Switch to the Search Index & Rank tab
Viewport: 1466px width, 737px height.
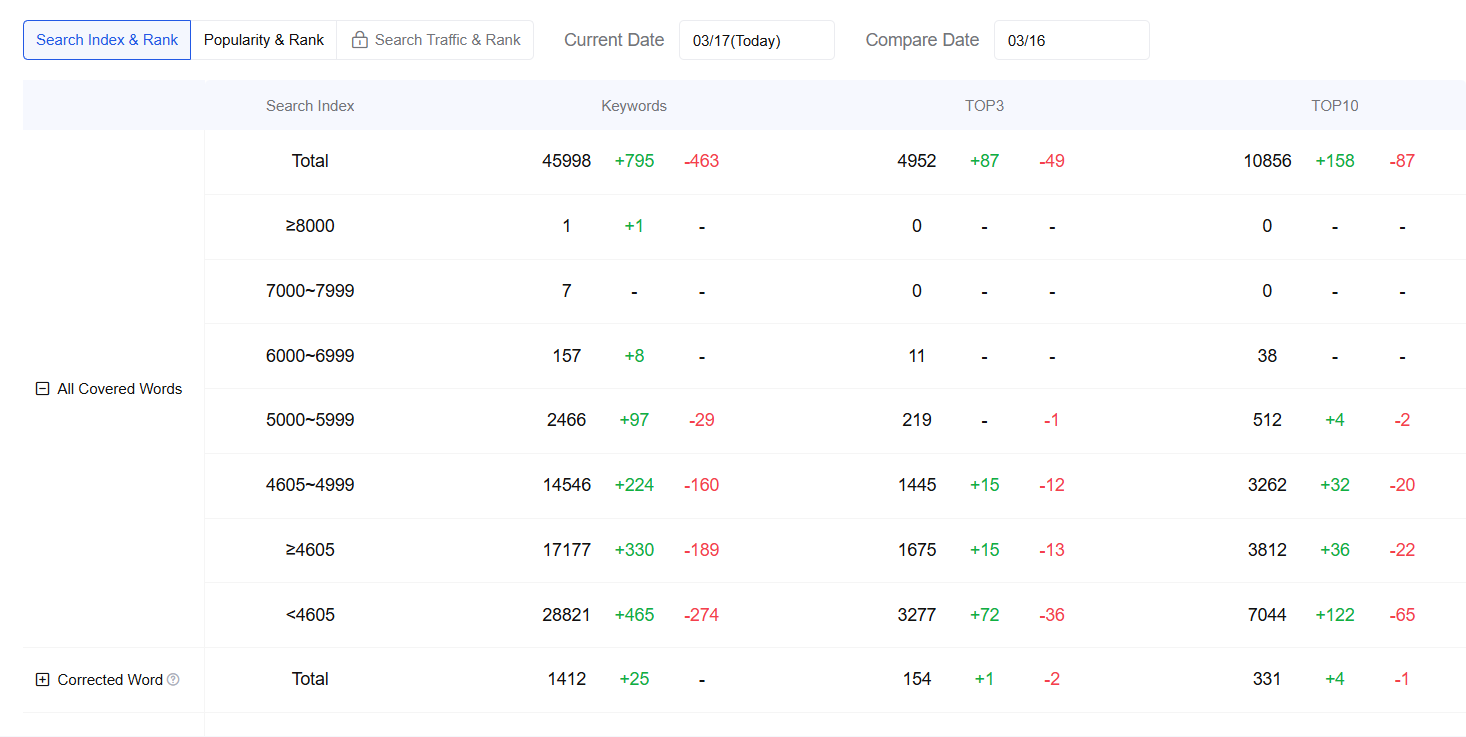pos(107,40)
